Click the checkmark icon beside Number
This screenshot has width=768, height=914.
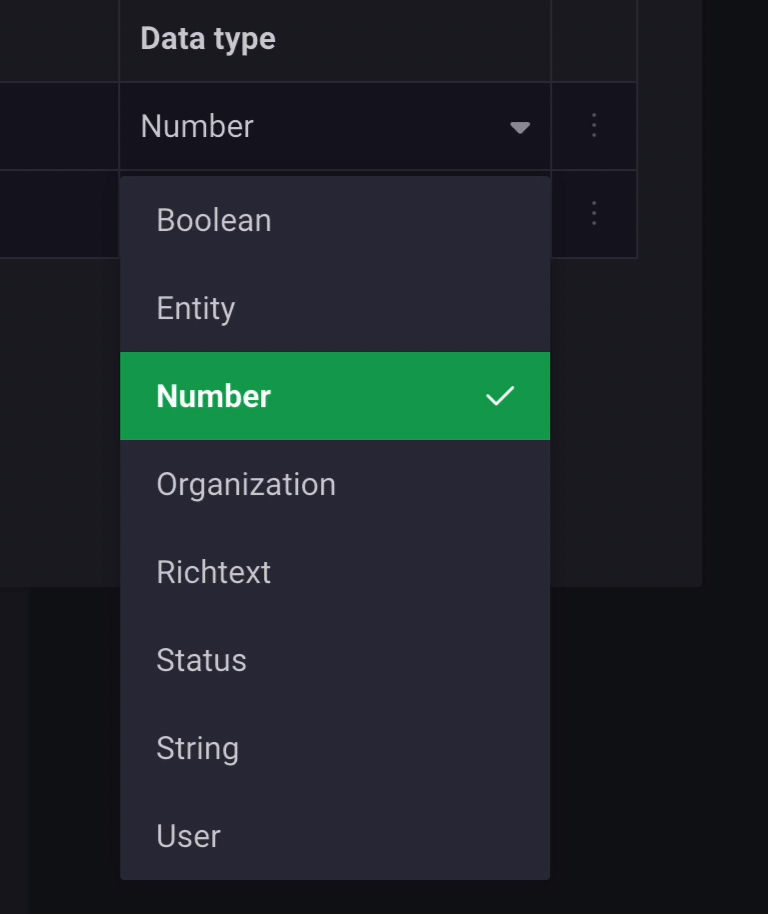click(500, 396)
